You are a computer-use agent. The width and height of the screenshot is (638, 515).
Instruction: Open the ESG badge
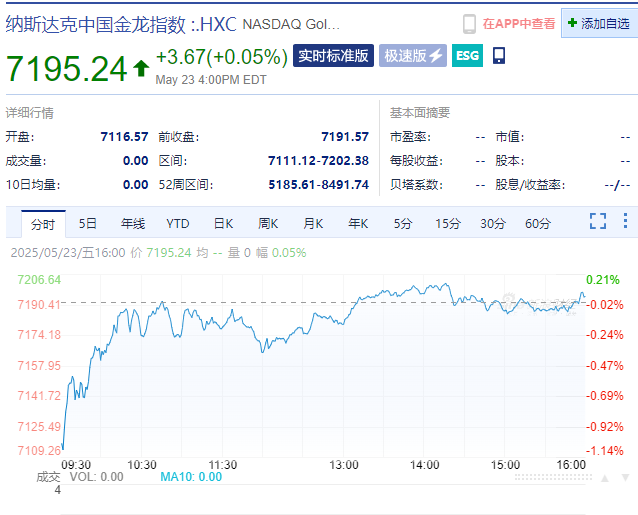pos(468,55)
